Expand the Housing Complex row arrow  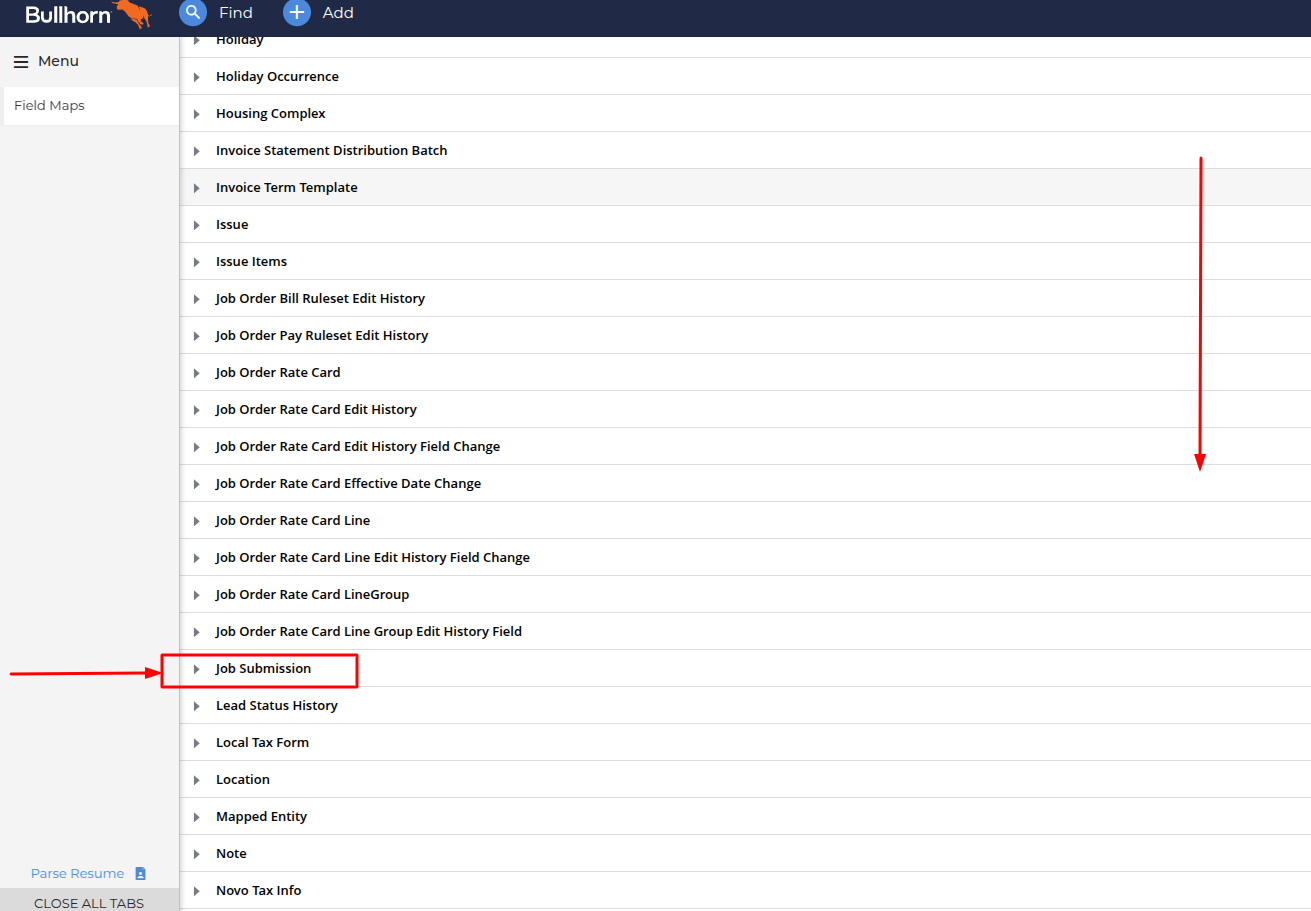click(x=197, y=114)
